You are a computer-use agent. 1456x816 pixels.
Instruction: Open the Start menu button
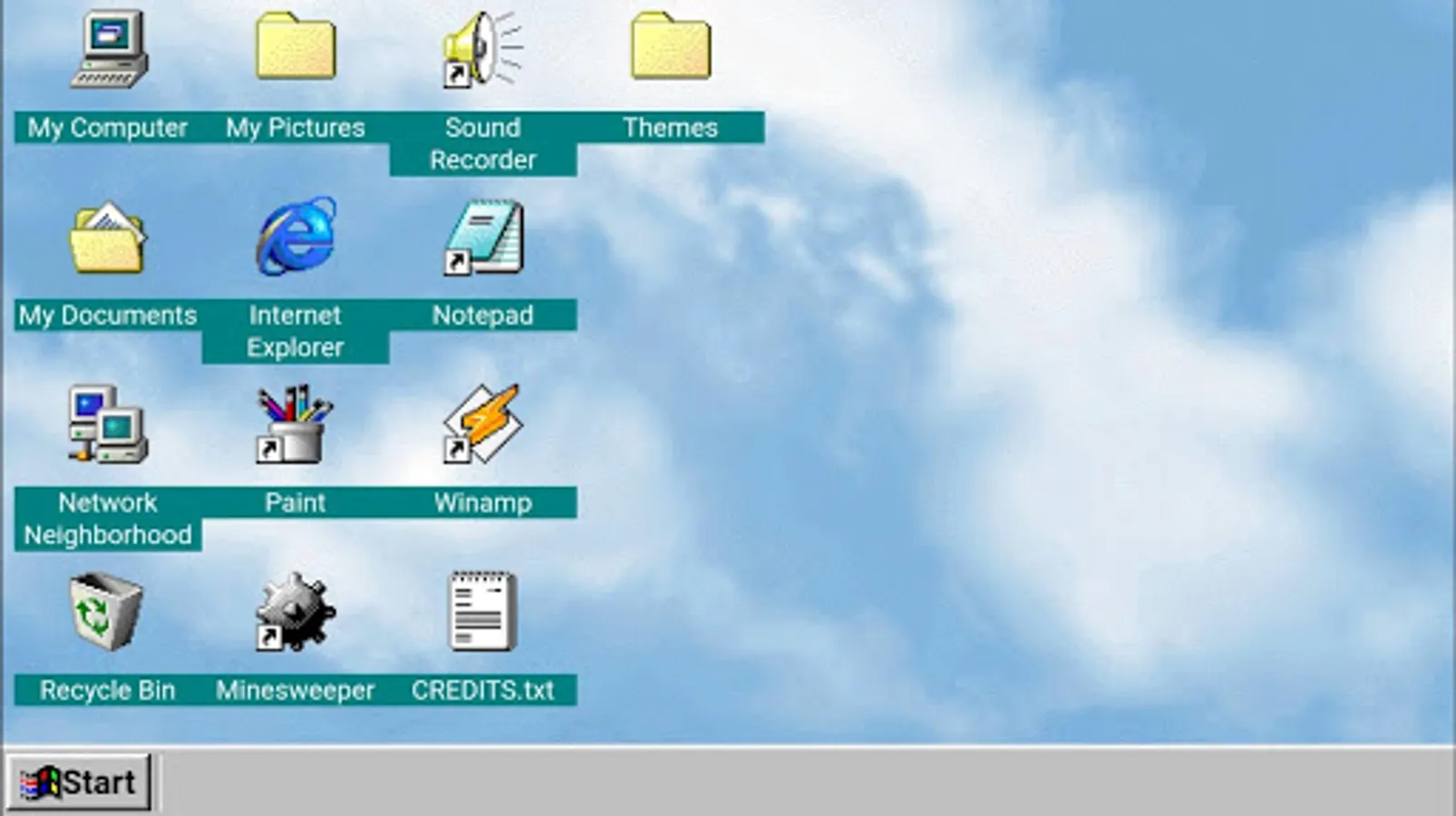tap(79, 782)
